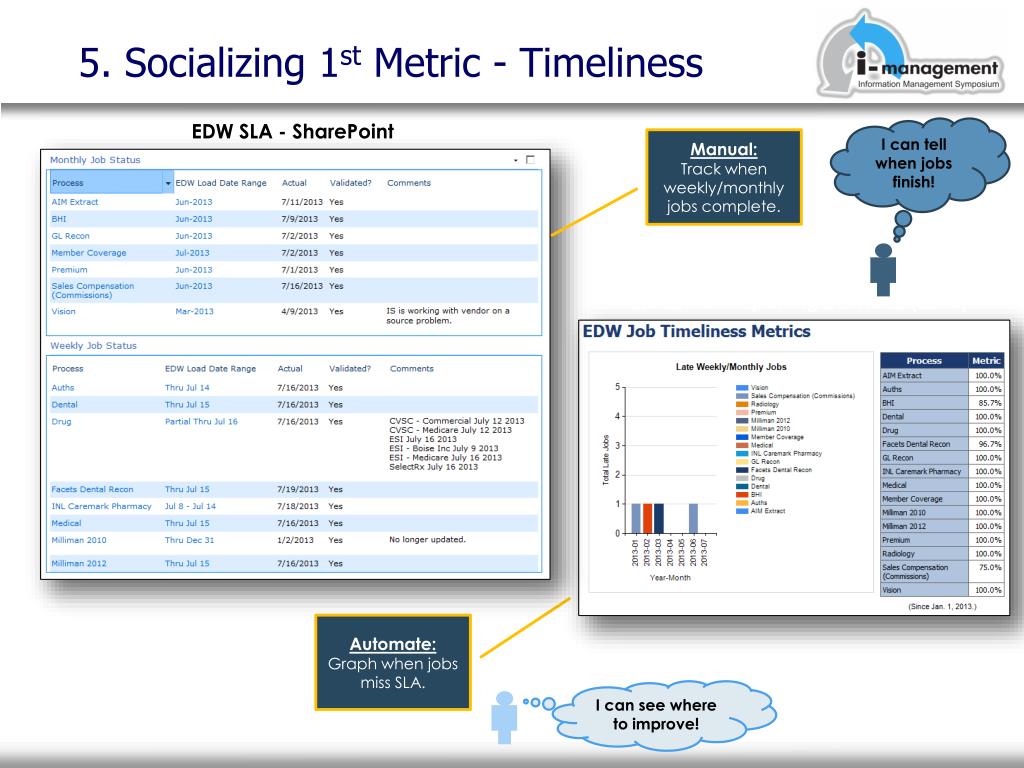Image resolution: width=1024 pixels, height=768 pixels.
Task: Click the Late Weekly/Monthly Jobs chart title
Action: (731, 367)
